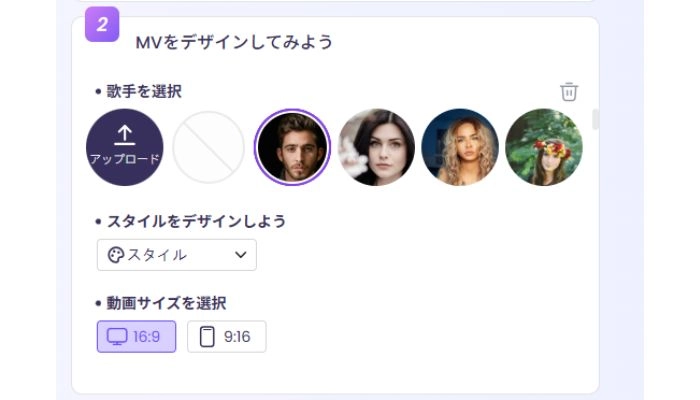Click the MVをデザインしてみよう heading

[234, 42]
